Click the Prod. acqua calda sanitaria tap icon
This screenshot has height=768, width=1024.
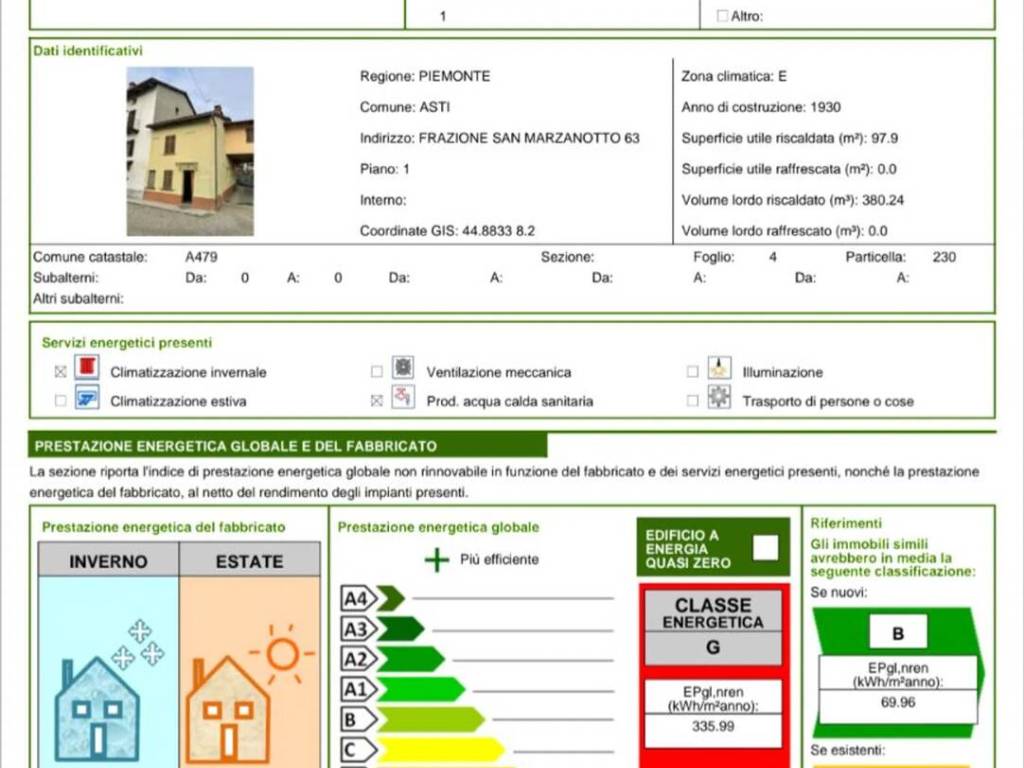coord(403,398)
